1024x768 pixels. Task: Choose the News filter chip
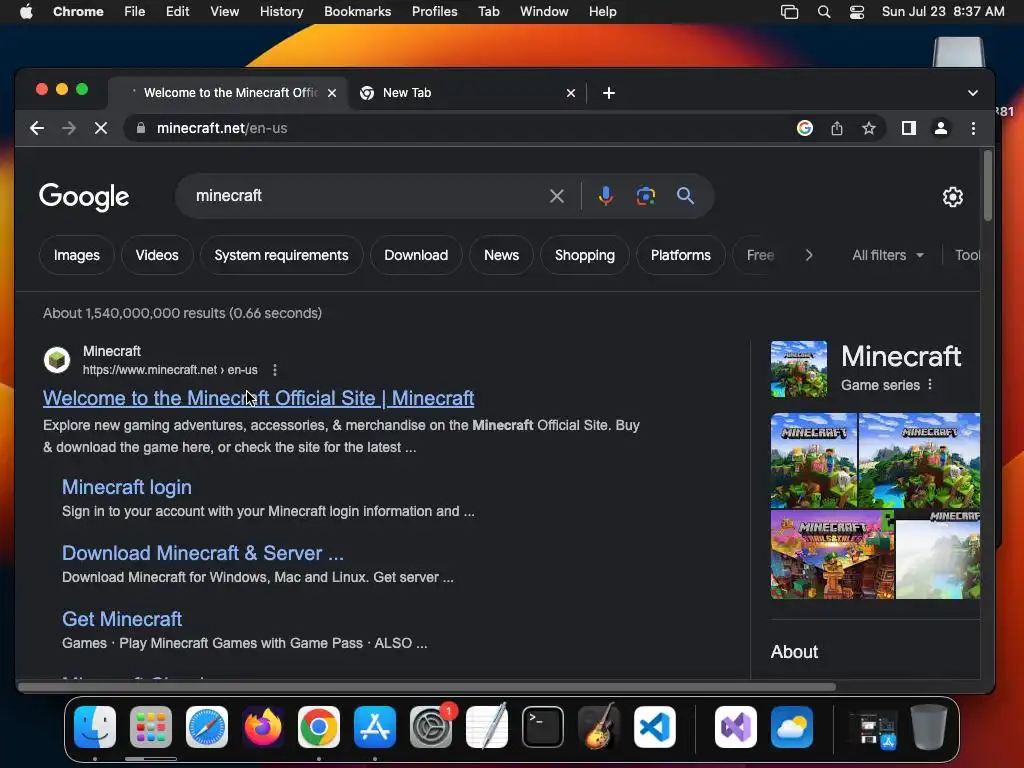coord(502,255)
